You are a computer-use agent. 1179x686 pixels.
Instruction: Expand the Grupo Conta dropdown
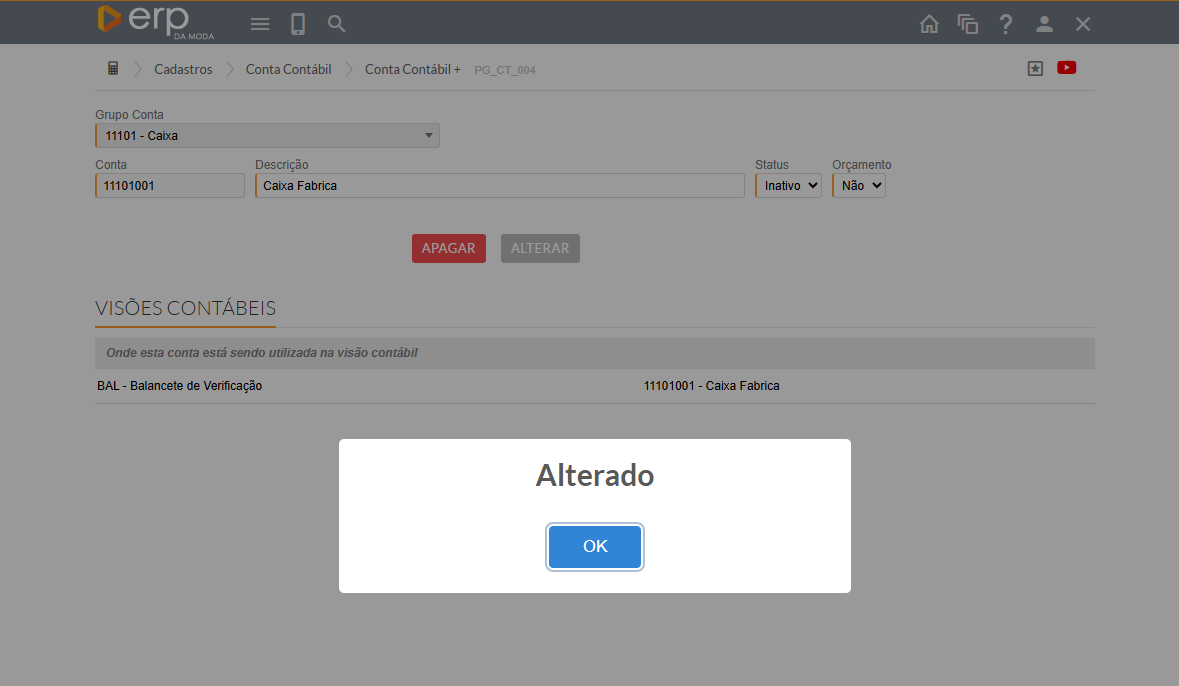click(x=267, y=135)
